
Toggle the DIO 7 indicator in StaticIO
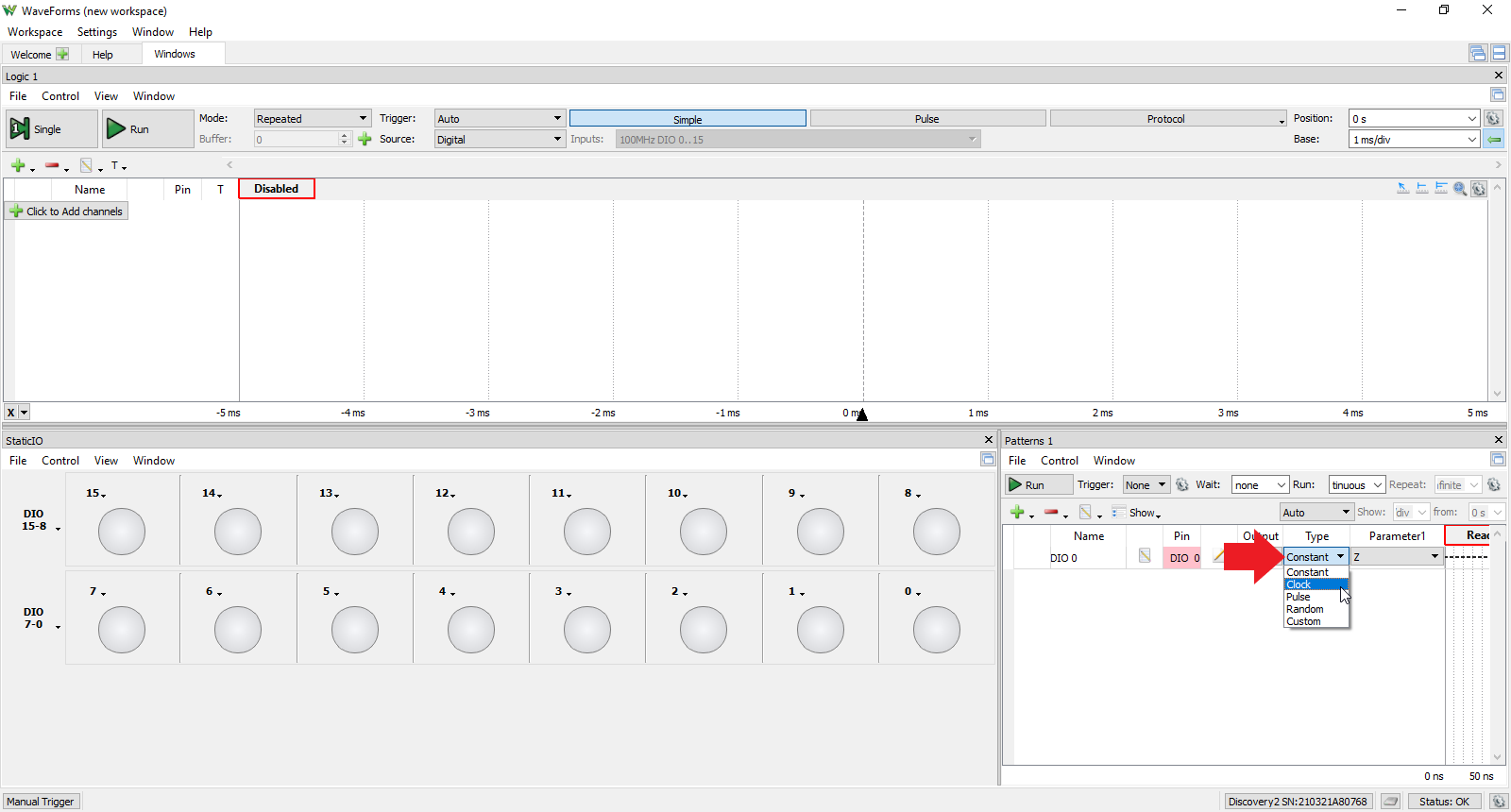point(122,630)
